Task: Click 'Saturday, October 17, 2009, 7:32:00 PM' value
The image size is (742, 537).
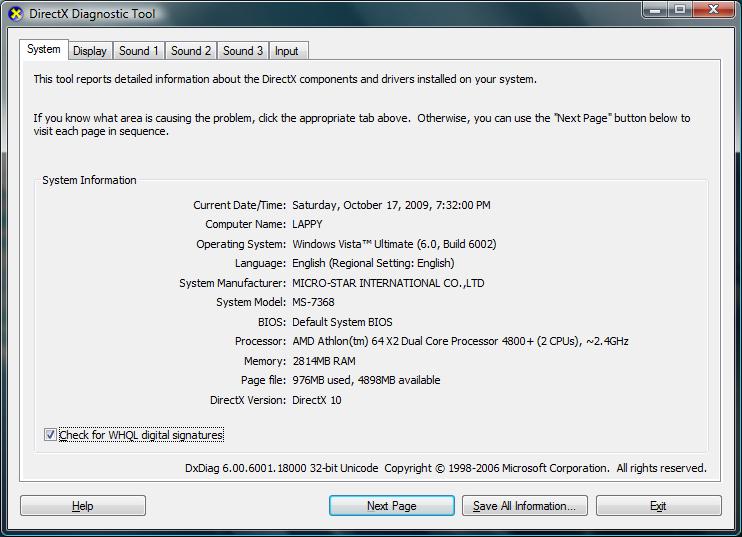Action: coord(391,205)
